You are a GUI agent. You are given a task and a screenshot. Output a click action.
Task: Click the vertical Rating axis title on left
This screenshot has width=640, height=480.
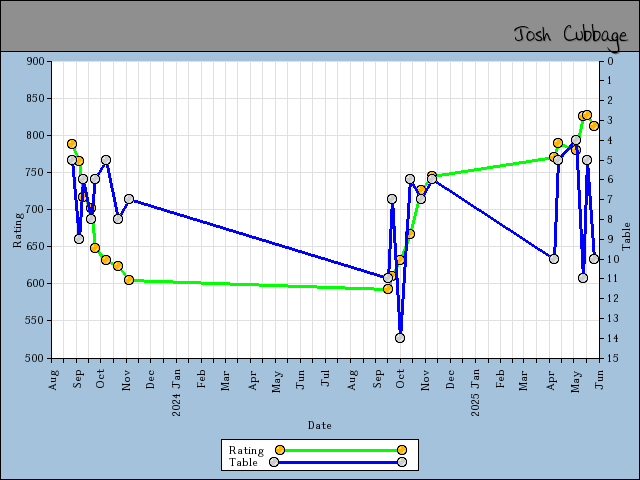(x=17, y=229)
